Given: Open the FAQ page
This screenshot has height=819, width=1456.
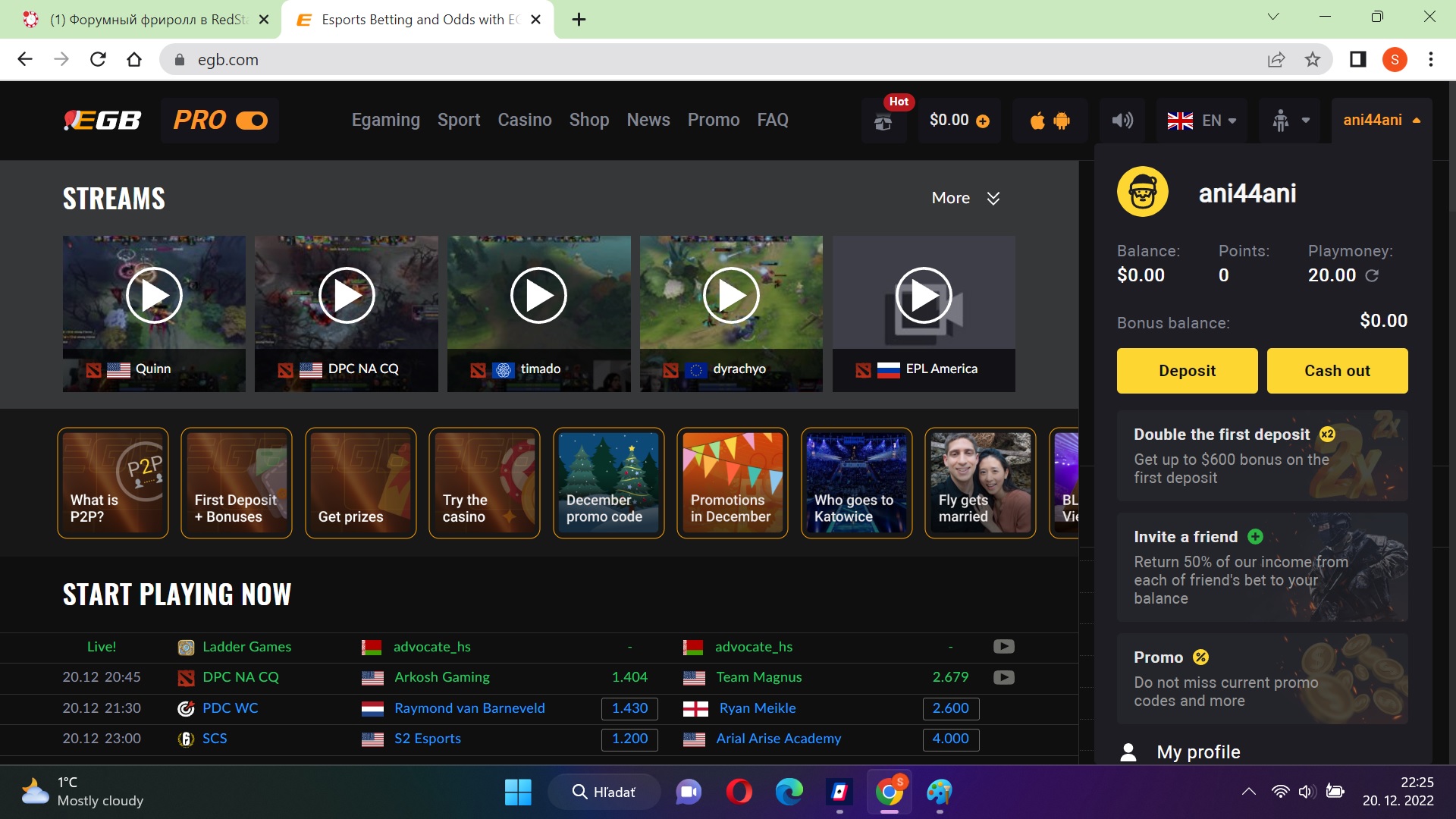Looking at the screenshot, I should click(773, 120).
